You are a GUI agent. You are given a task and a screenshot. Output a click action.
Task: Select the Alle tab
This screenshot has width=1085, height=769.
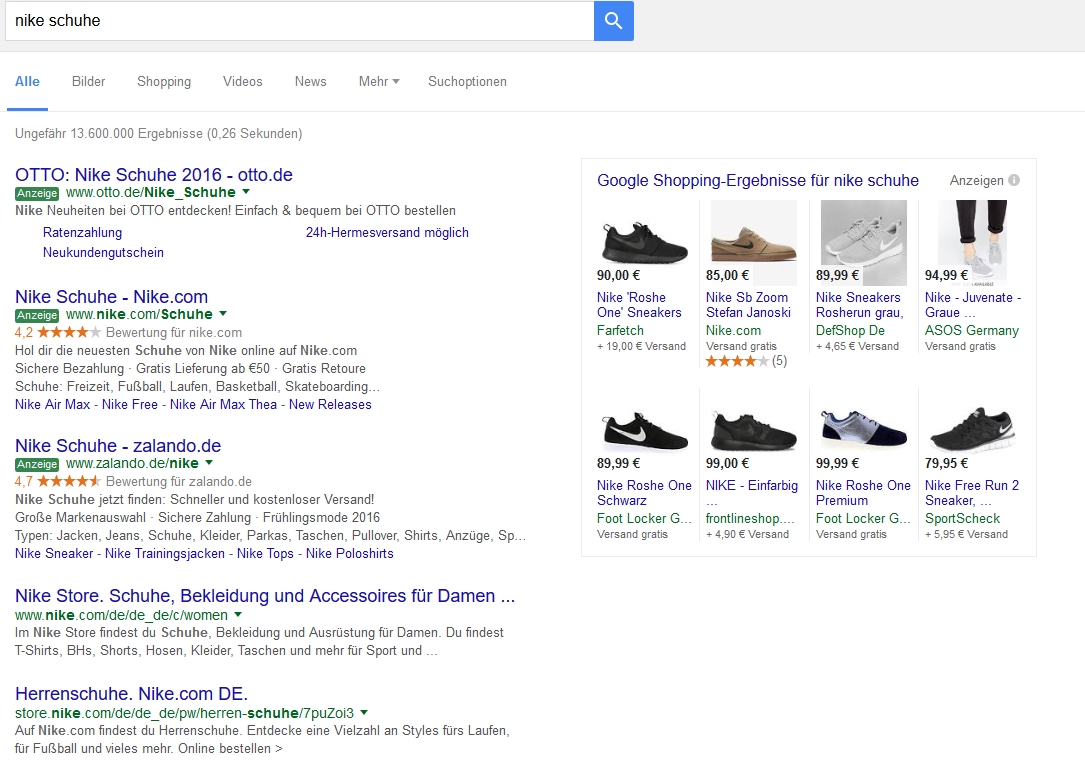27,82
